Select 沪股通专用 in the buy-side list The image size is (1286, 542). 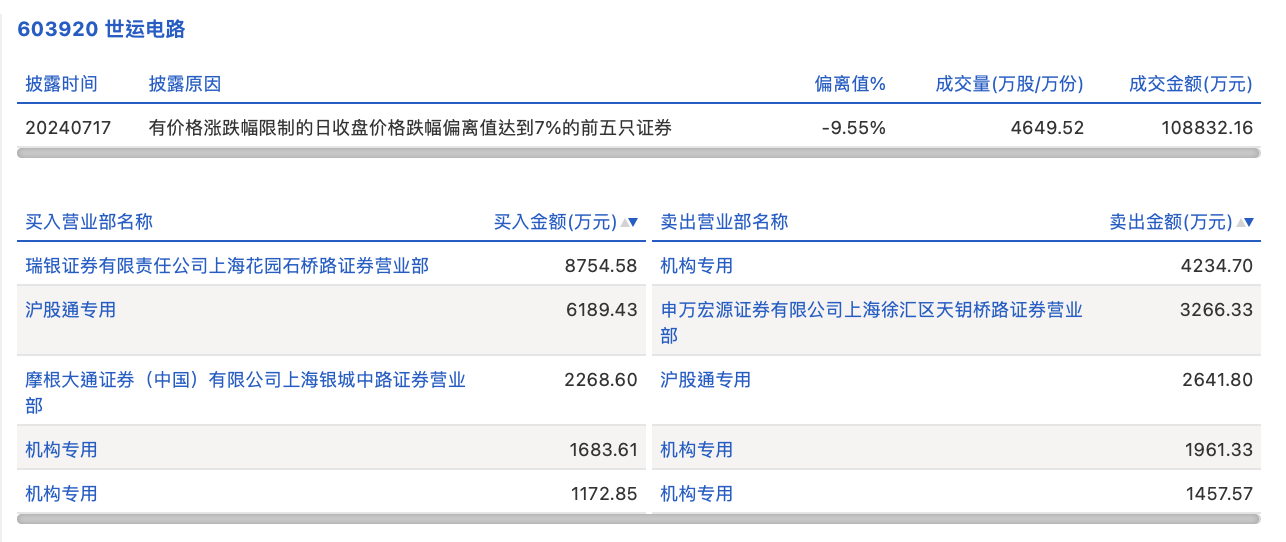pos(71,310)
